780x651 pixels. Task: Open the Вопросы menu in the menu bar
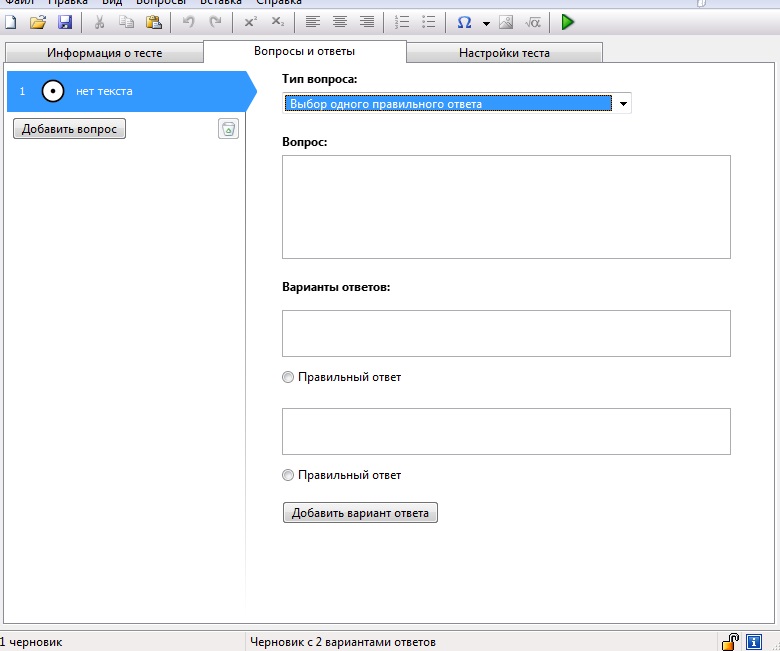[x=160, y=3]
